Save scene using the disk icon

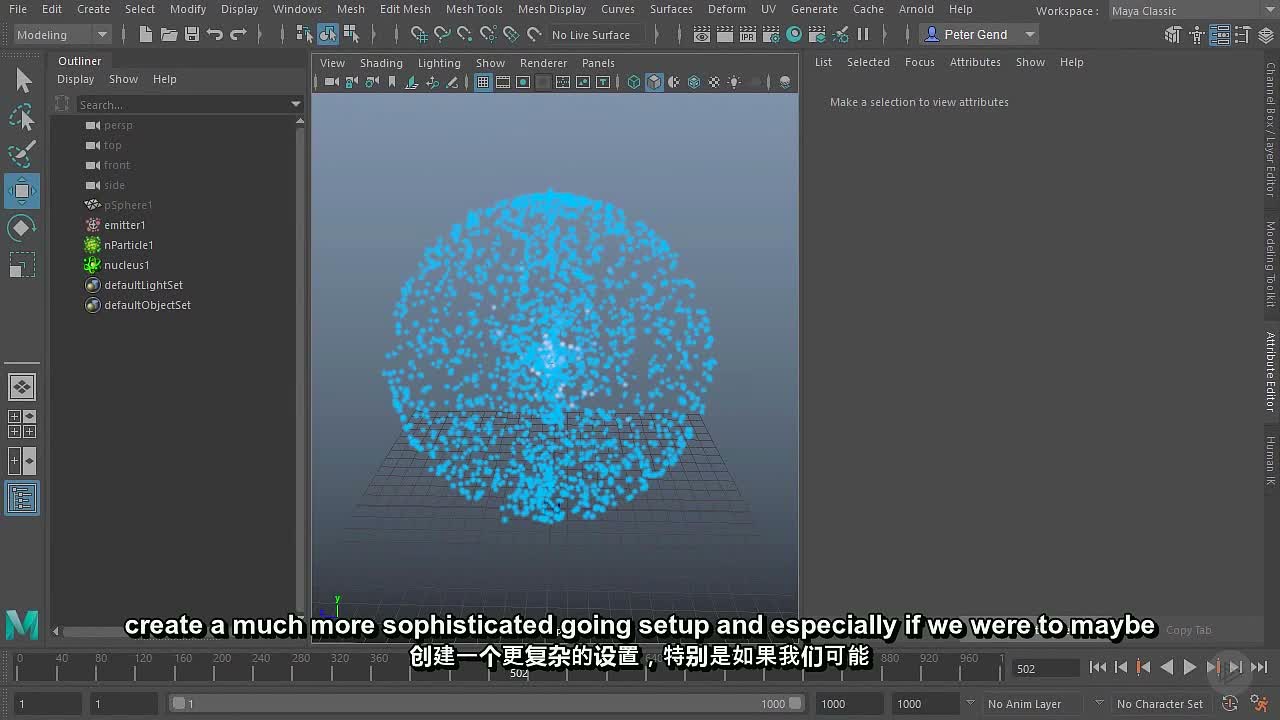[x=192, y=34]
